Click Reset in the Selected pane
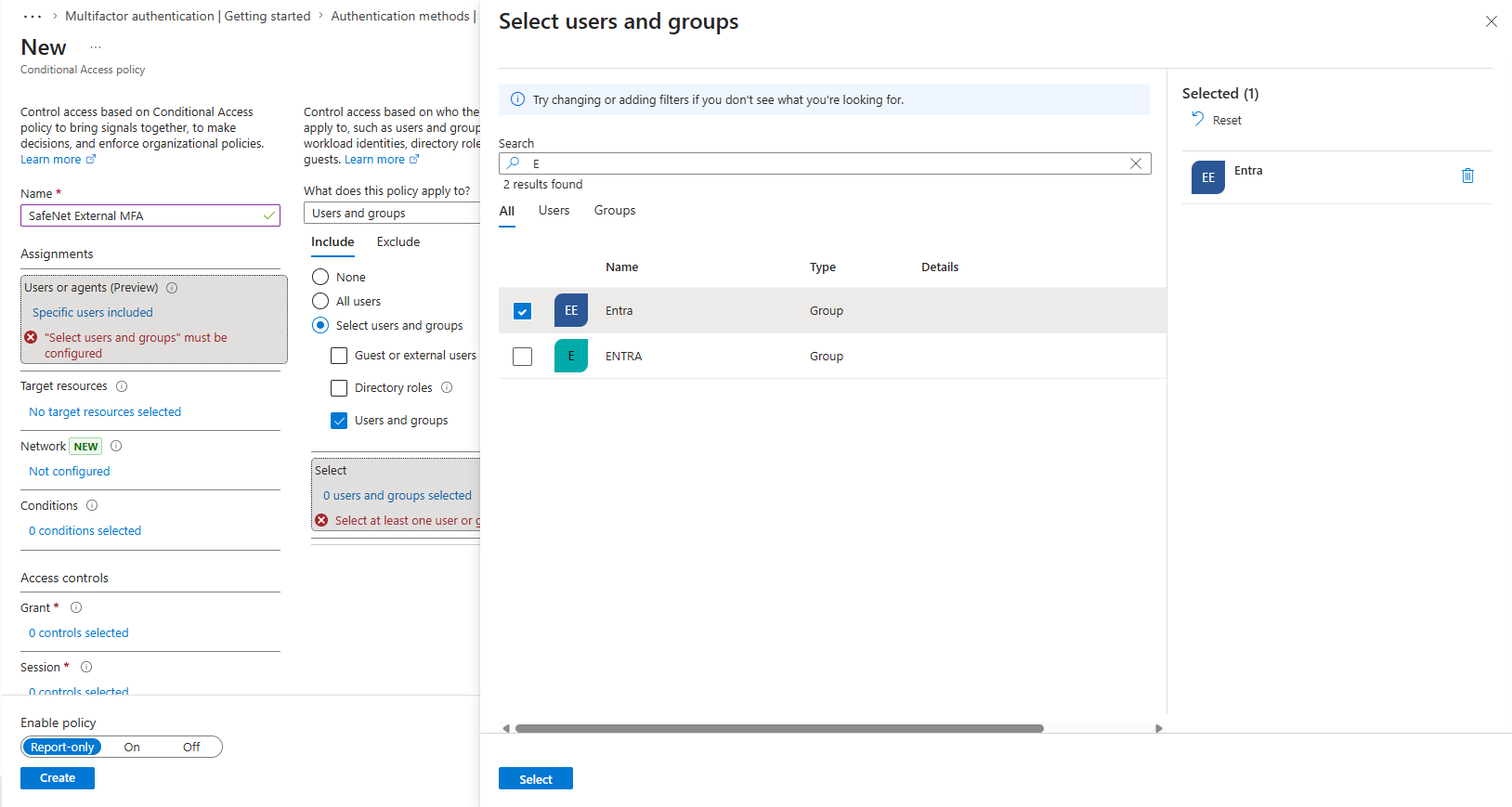 (1227, 120)
